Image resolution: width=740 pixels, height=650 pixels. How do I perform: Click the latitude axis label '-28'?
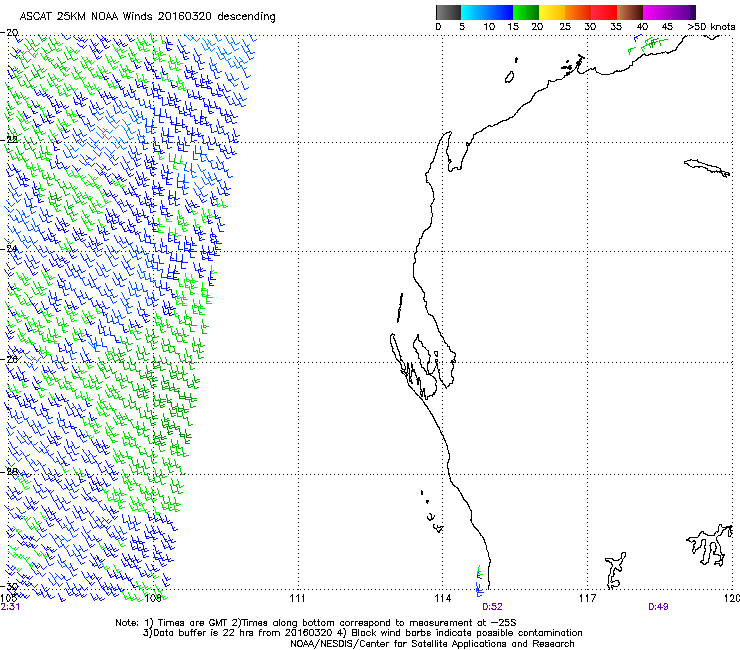pos(10,471)
